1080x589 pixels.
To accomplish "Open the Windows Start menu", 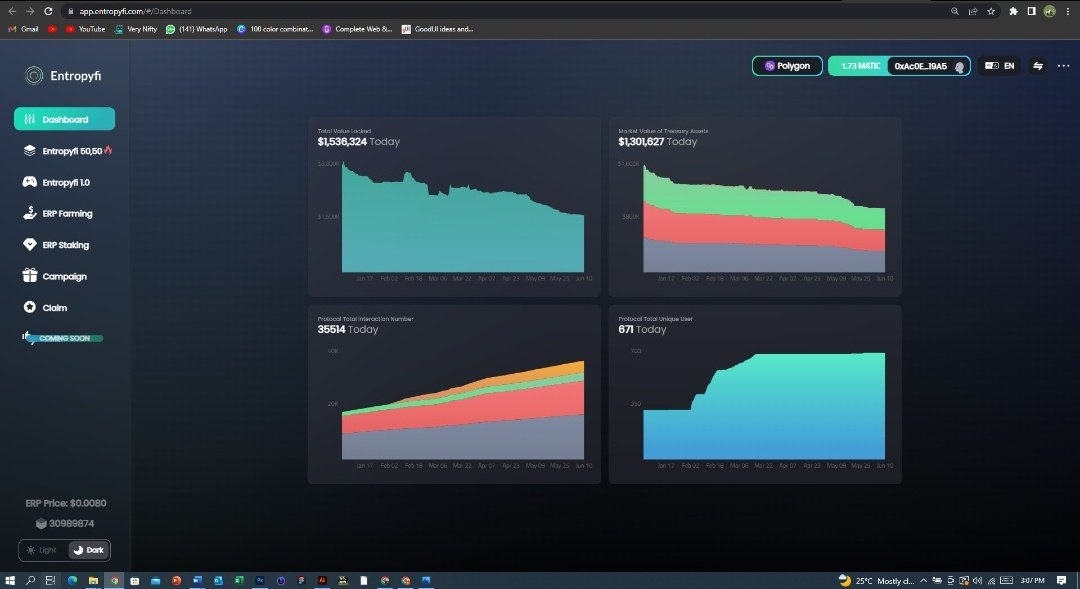I will (x=10, y=581).
